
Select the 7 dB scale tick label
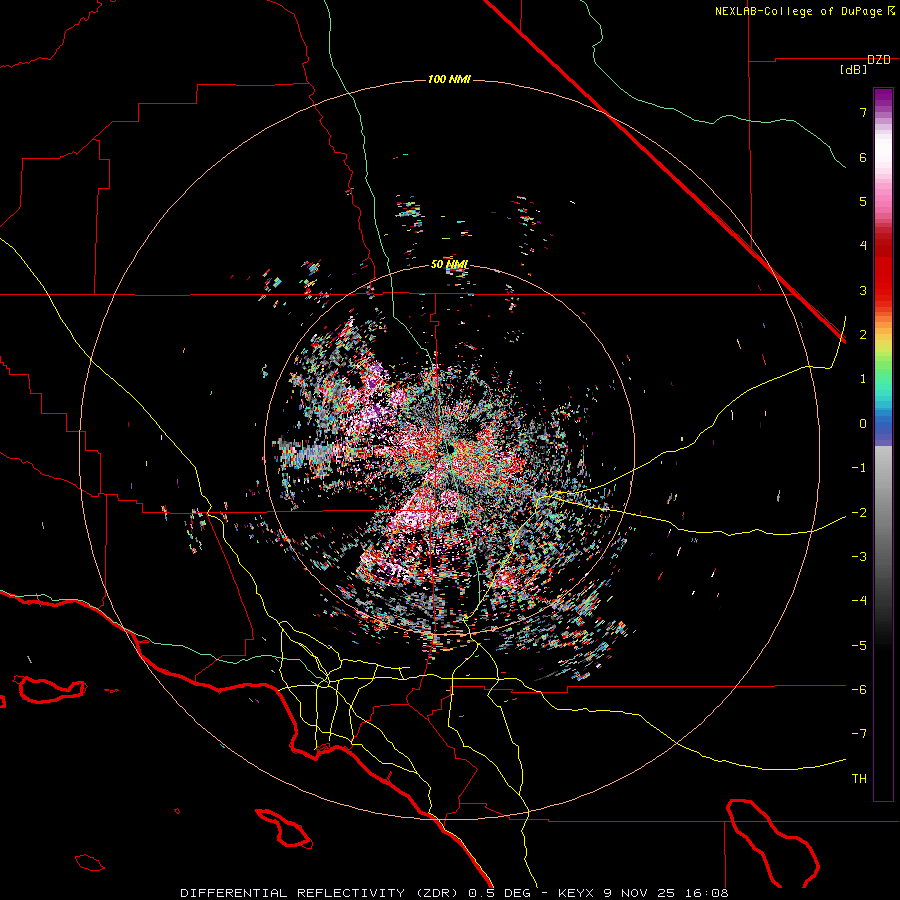[x=863, y=112]
